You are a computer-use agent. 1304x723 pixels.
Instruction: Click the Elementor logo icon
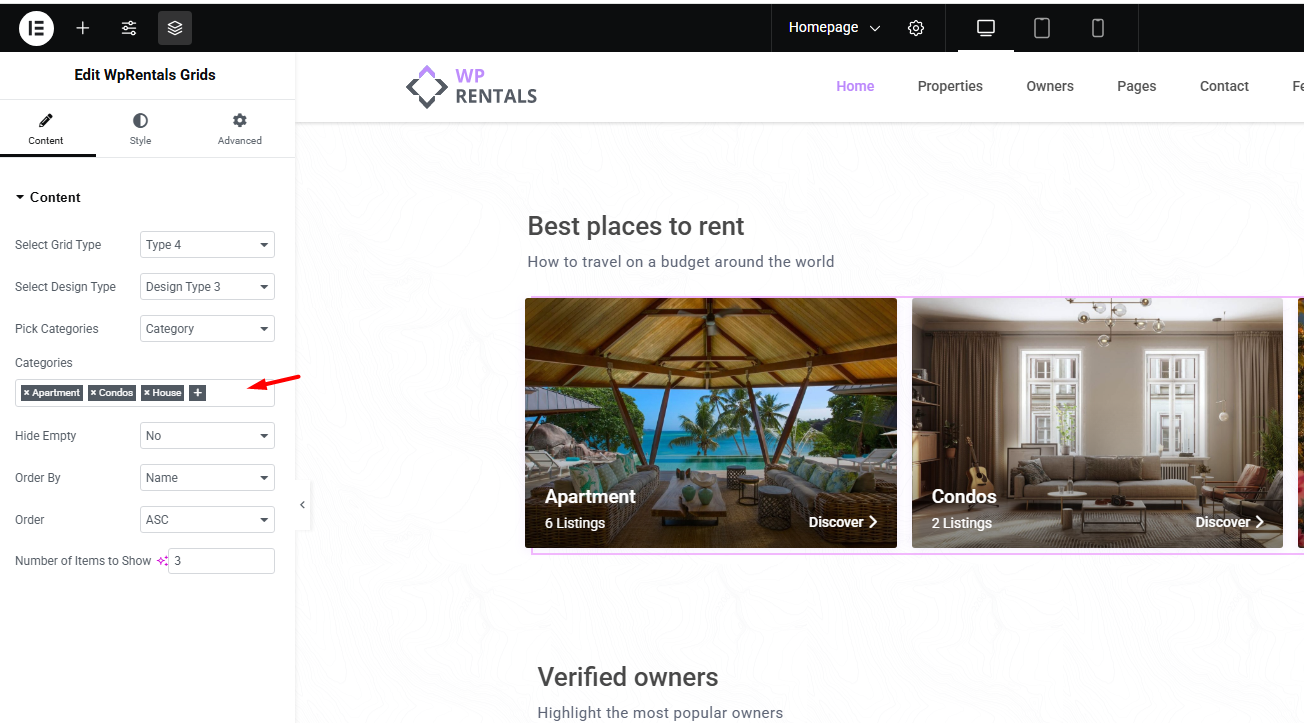(36, 28)
